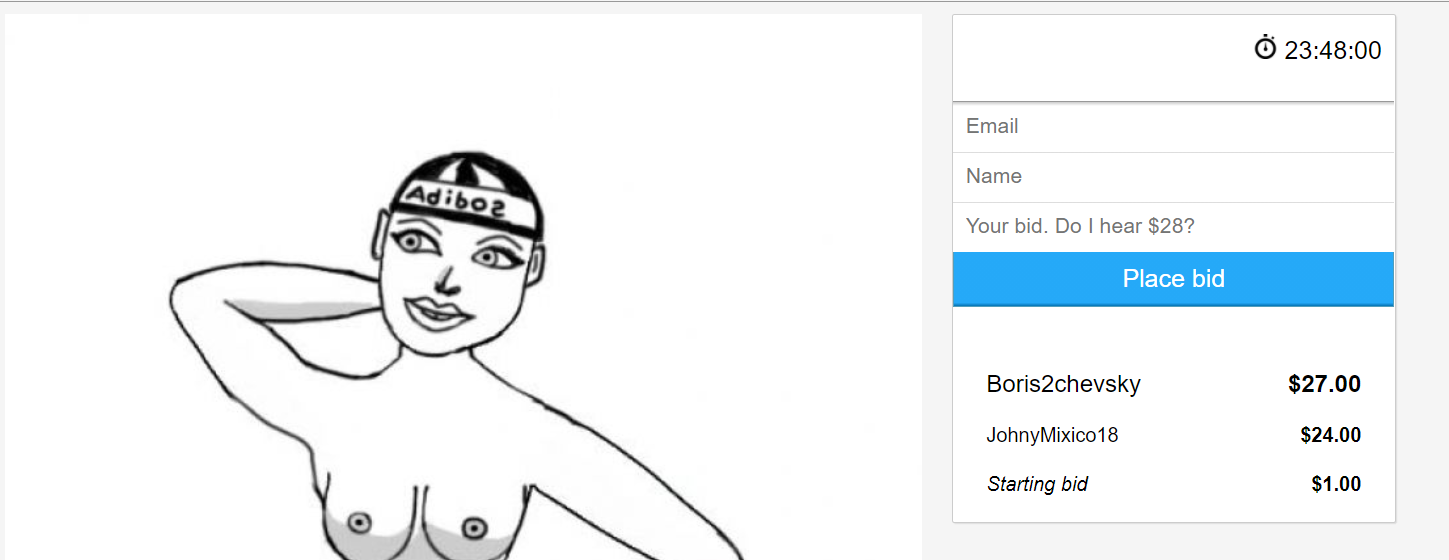Submit with the blue Place bid button

[1173, 279]
